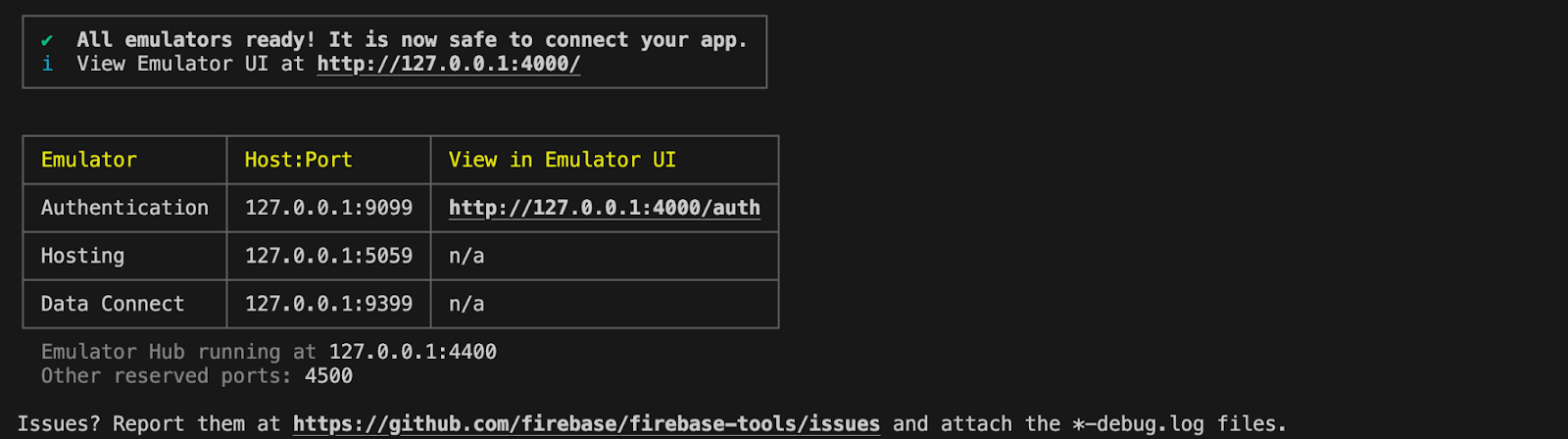1568x439 pixels.
Task: Click the Hosting emulator row label
Action: click(82, 256)
